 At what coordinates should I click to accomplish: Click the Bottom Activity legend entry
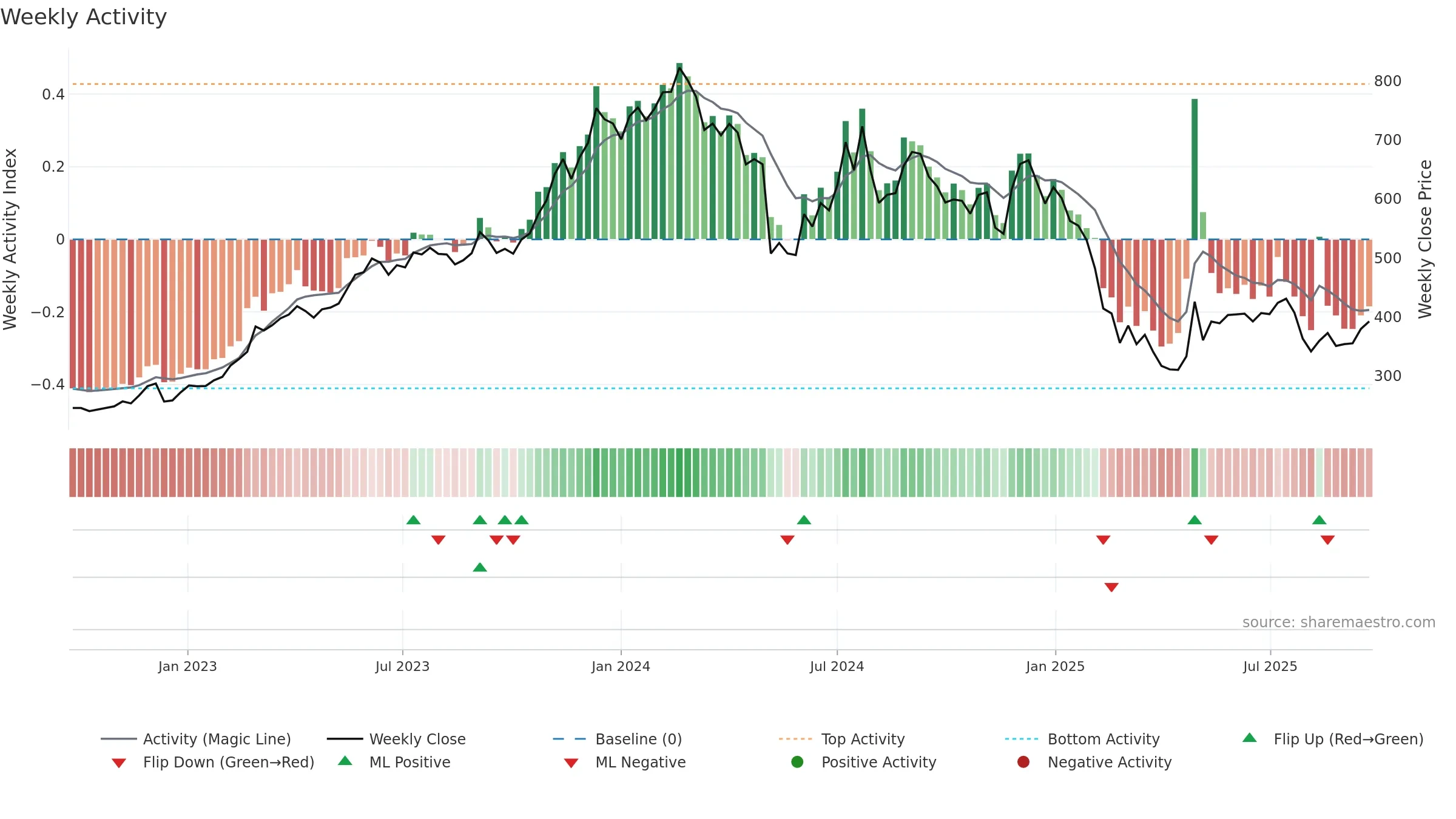tap(1082, 739)
